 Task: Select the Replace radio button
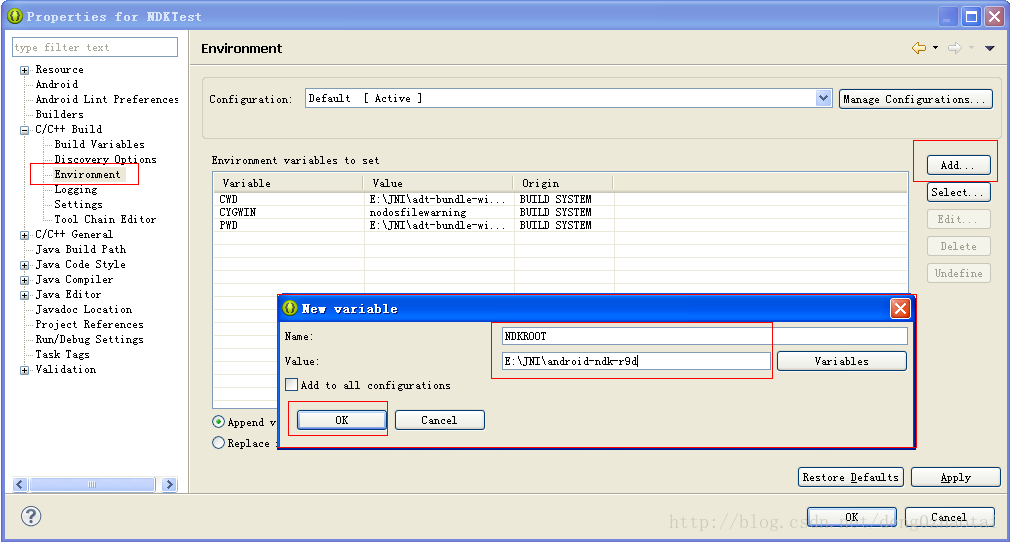[218, 443]
